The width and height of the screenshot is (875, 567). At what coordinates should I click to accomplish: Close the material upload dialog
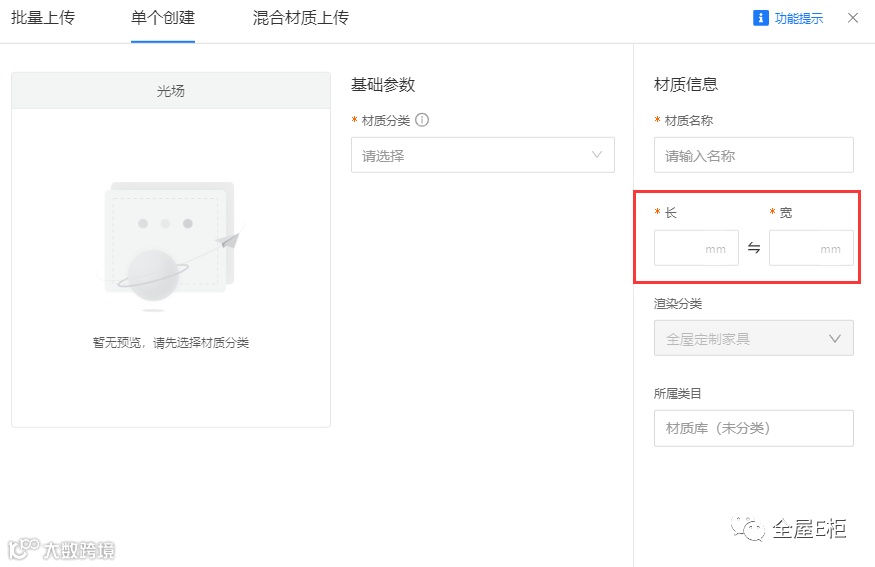(853, 18)
